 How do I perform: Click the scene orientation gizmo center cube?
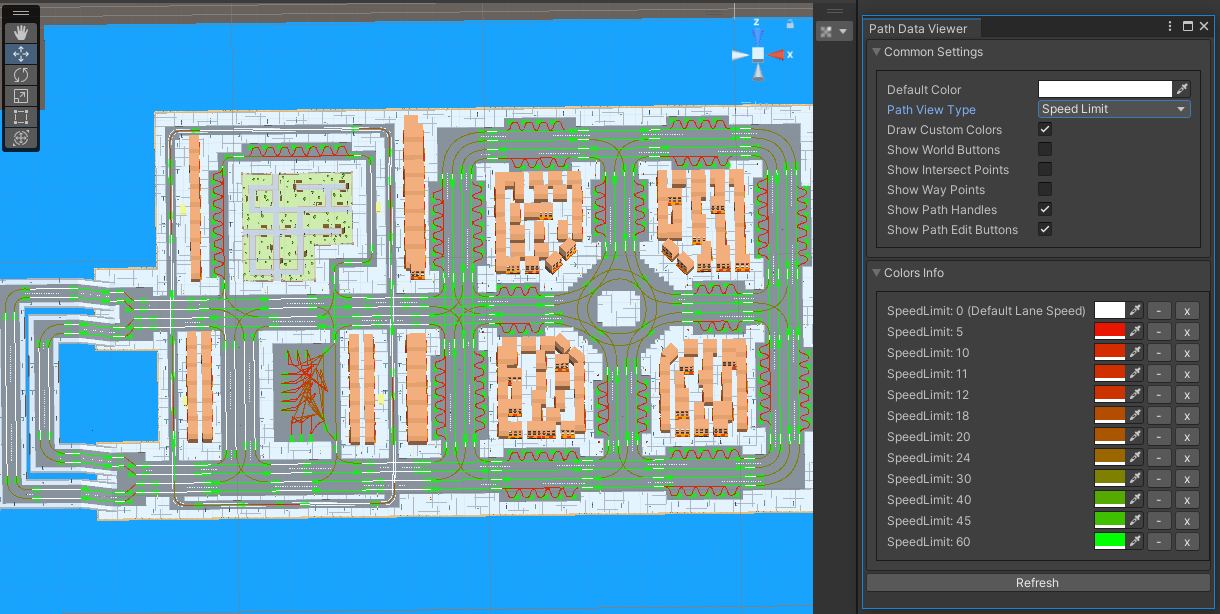[758, 54]
